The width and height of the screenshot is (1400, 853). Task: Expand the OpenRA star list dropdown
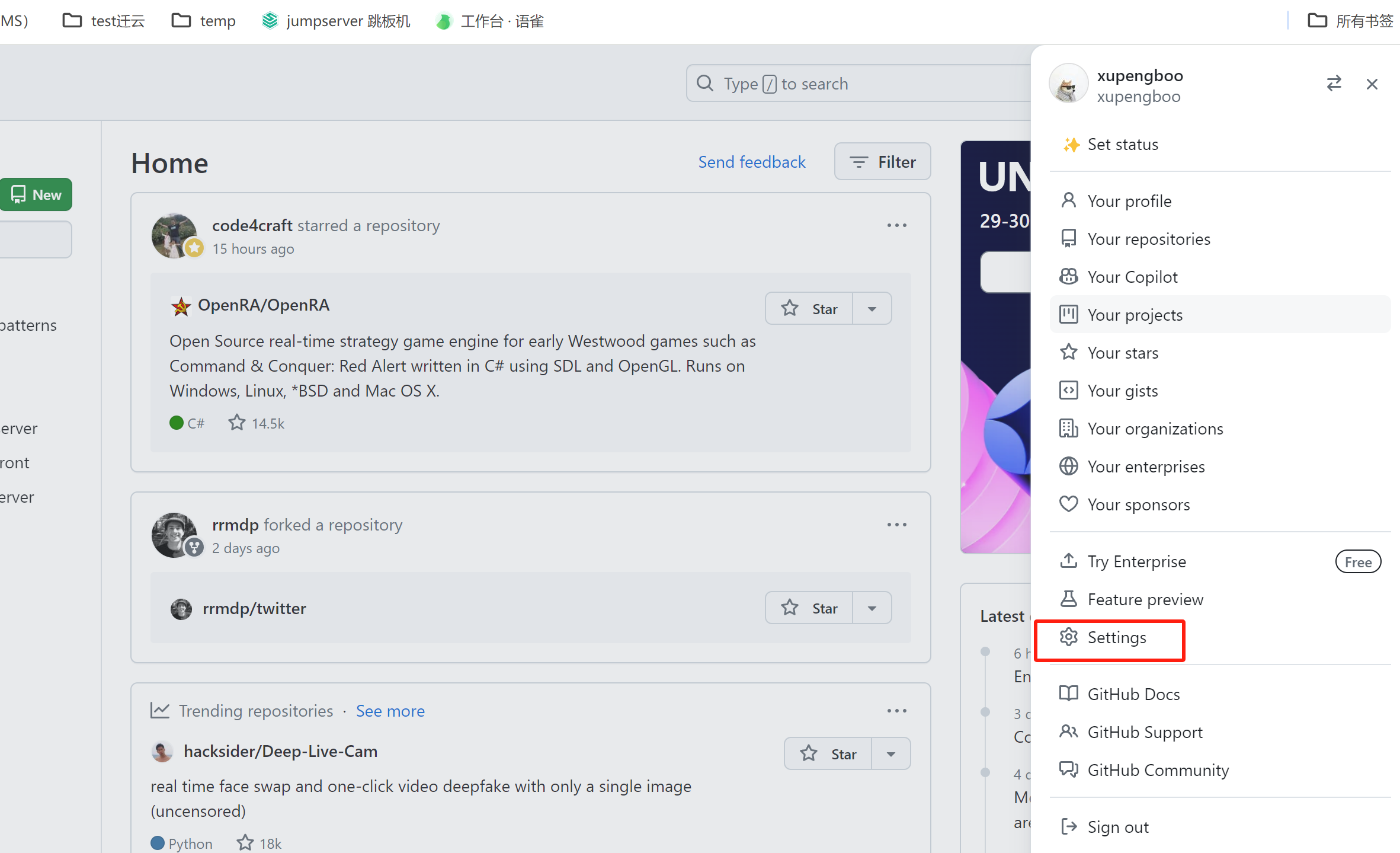[872, 309]
